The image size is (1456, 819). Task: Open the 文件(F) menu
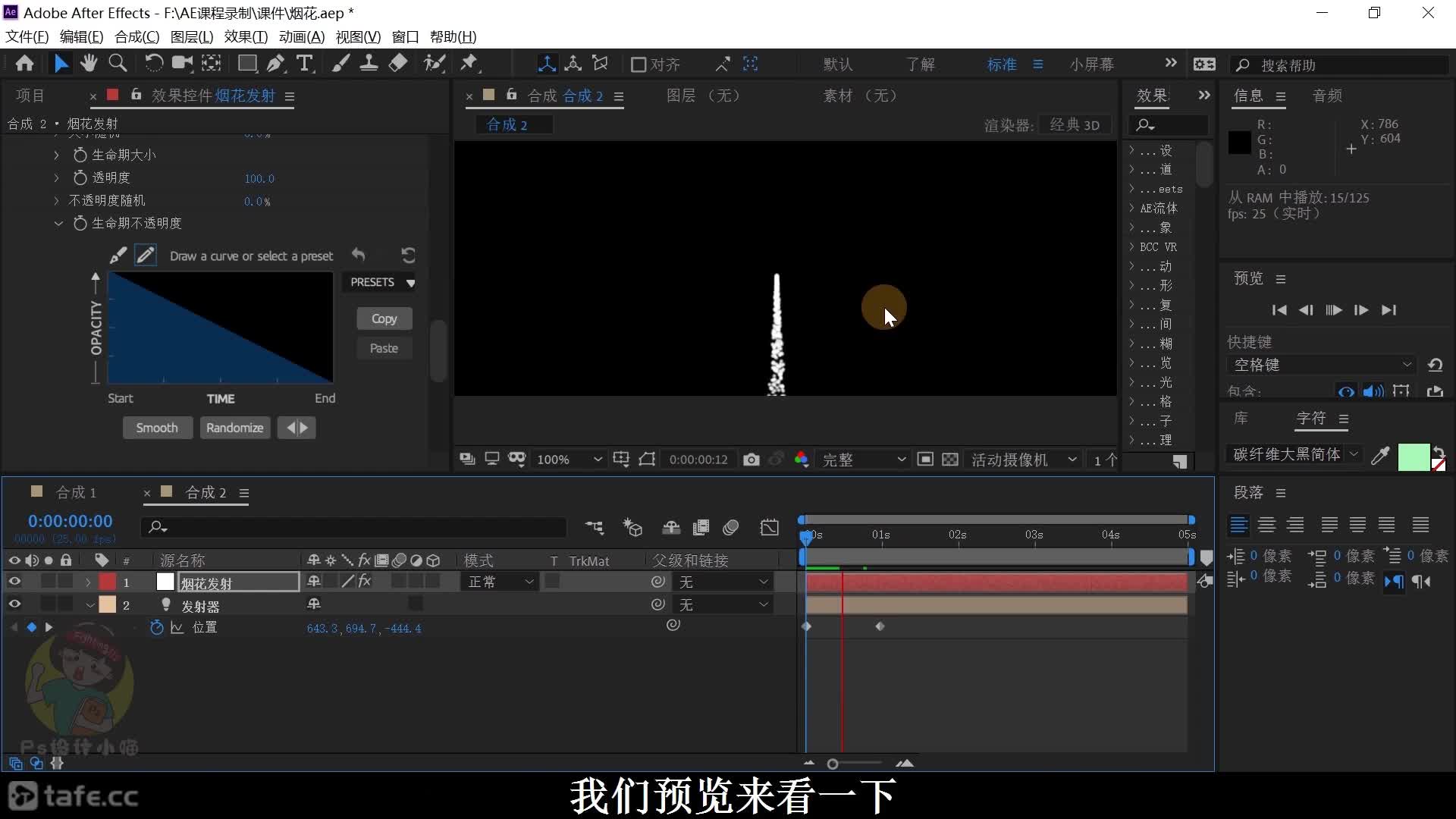pos(27,36)
